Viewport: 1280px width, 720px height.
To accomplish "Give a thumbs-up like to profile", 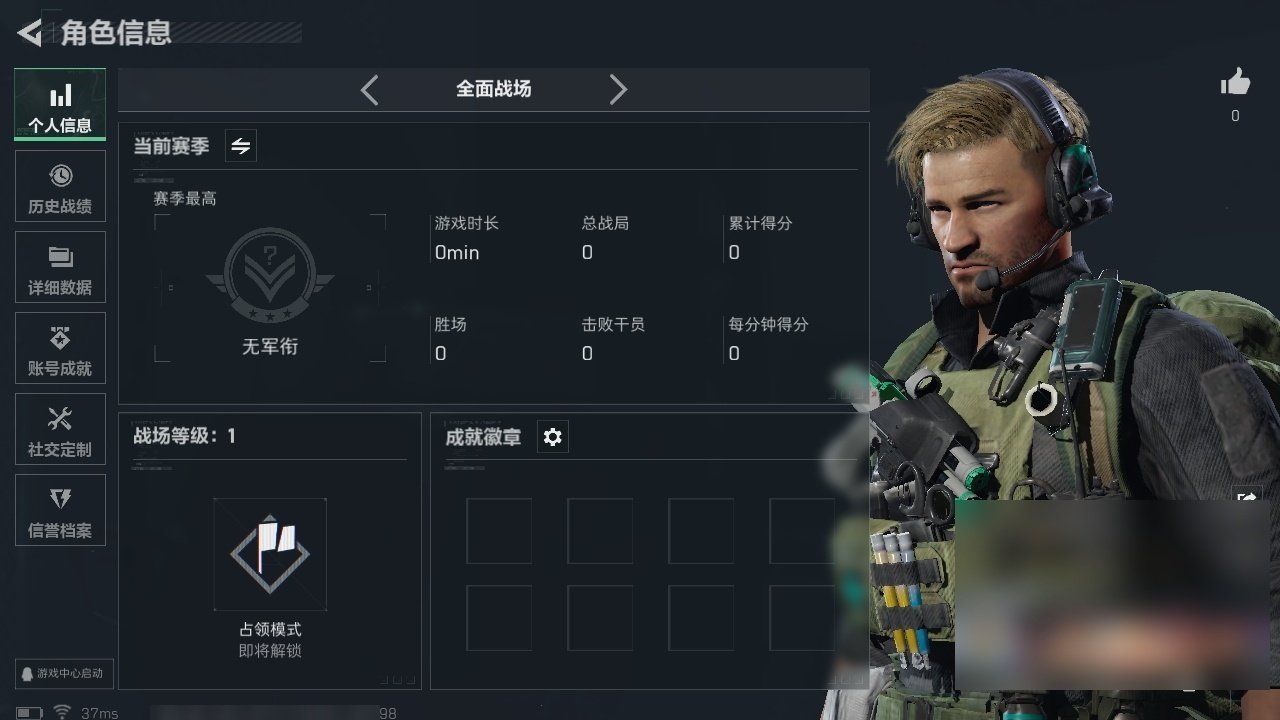I will click(1236, 83).
